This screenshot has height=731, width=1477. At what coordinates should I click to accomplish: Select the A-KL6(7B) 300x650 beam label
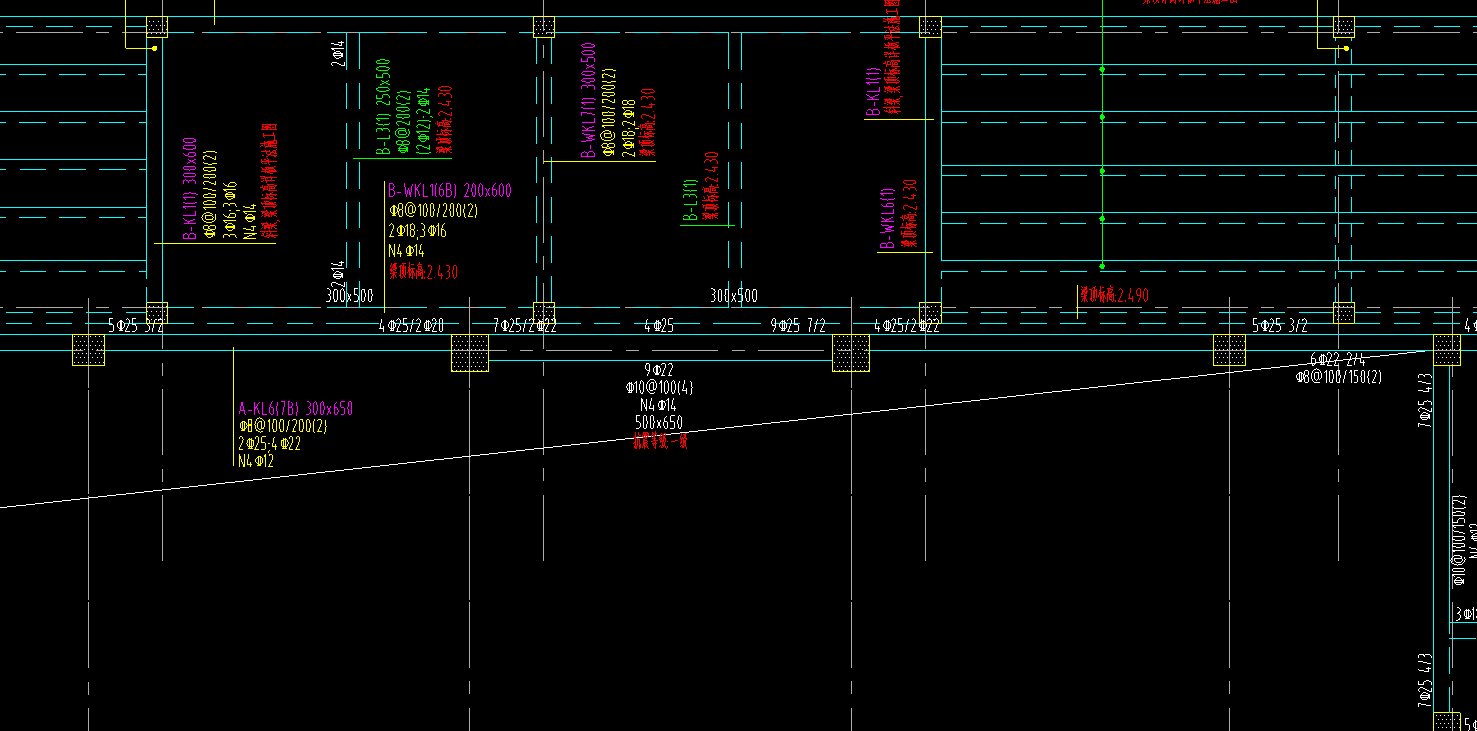click(295, 409)
